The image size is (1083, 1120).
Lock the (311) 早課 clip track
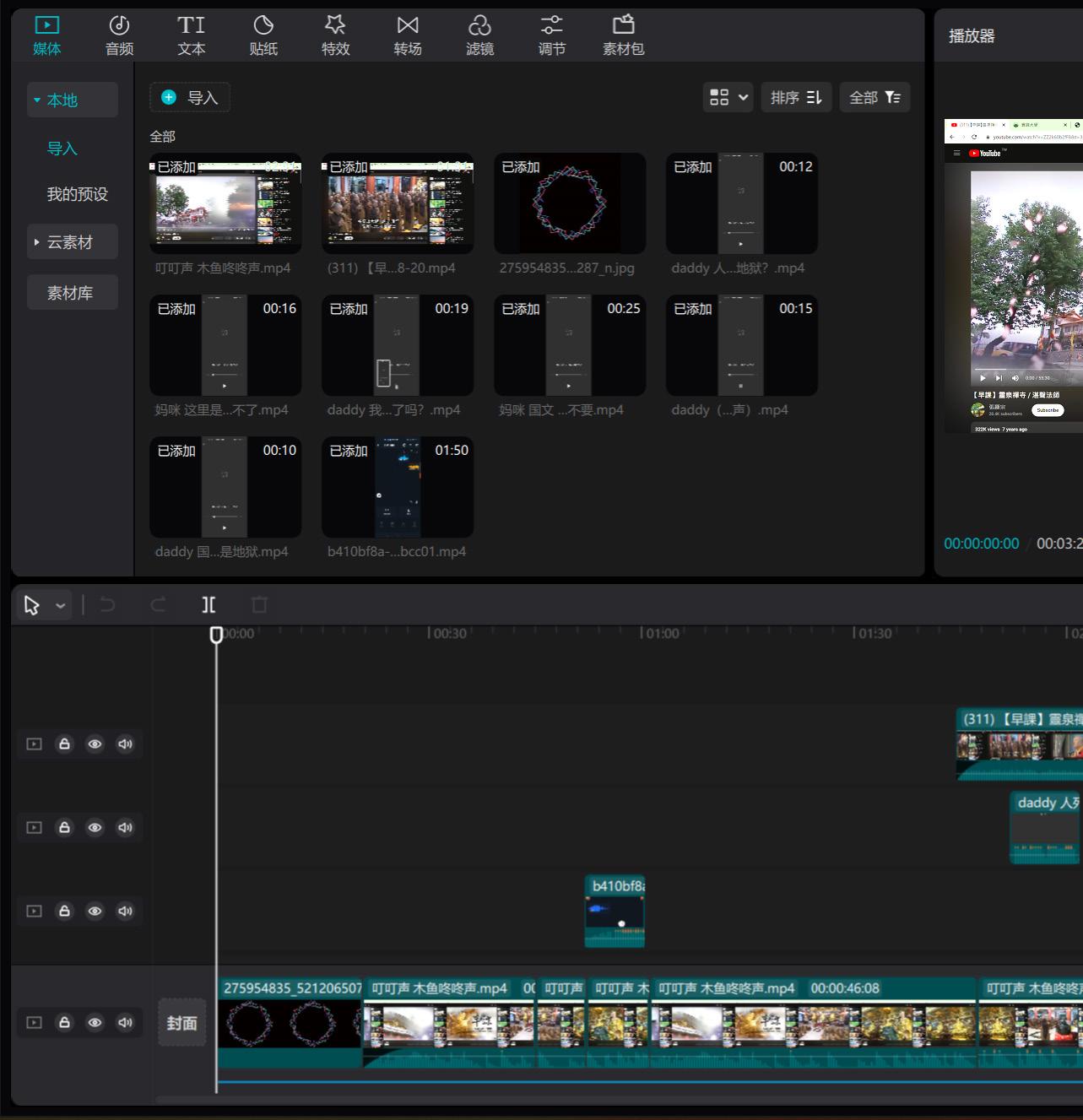coord(64,744)
